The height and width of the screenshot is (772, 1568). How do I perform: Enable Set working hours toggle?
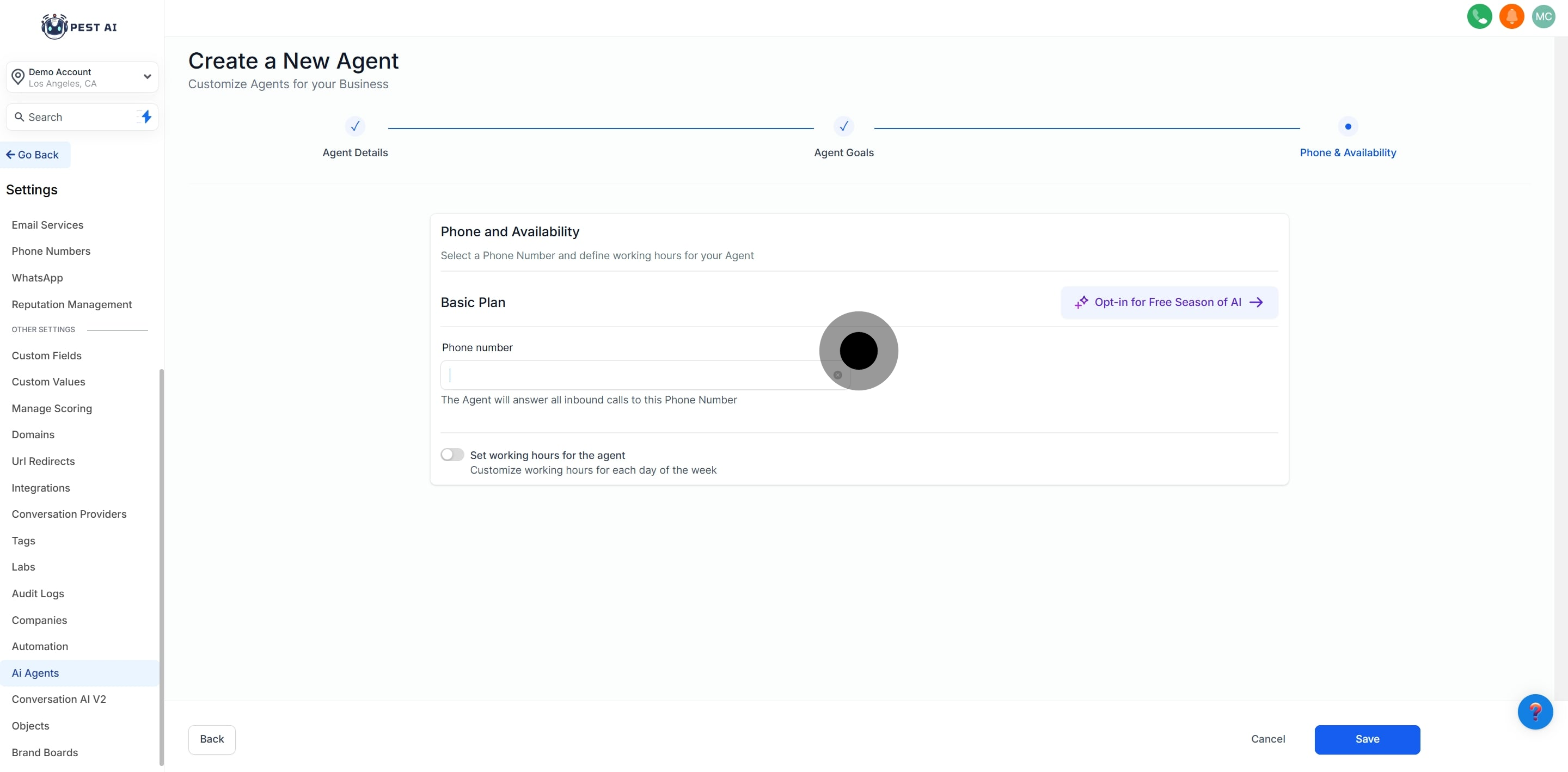tap(452, 455)
